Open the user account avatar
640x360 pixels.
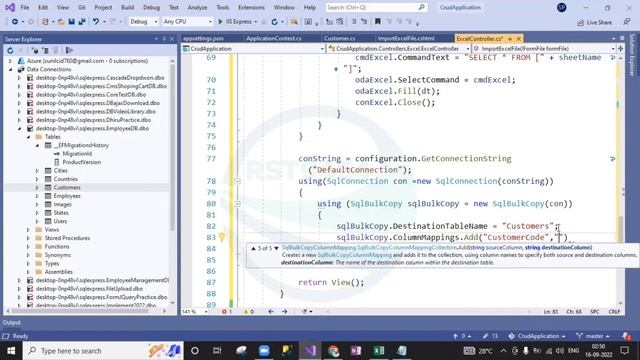[562, 7]
